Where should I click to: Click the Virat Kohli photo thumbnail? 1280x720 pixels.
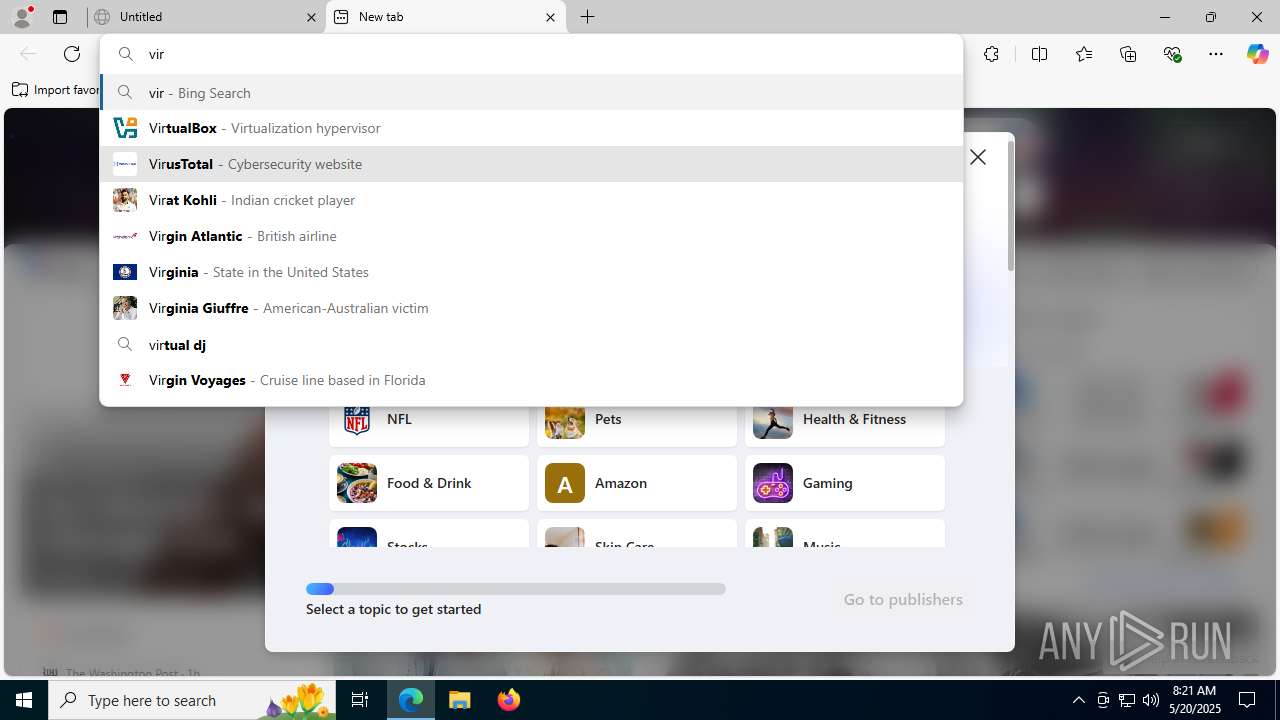coord(125,200)
